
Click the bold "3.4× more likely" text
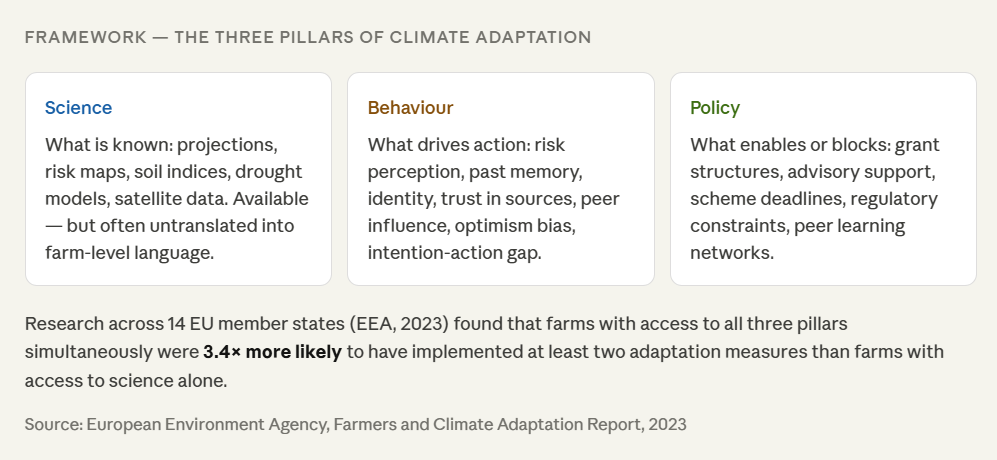click(x=272, y=352)
